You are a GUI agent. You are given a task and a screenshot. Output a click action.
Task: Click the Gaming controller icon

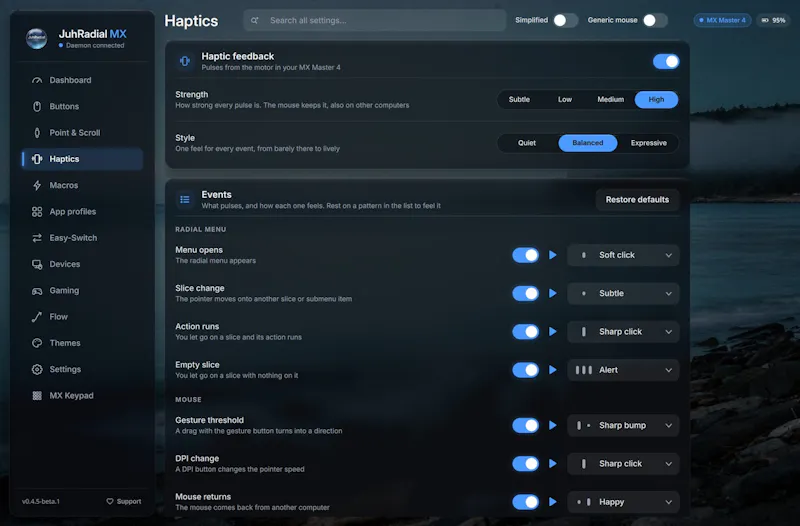coord(37,291)
